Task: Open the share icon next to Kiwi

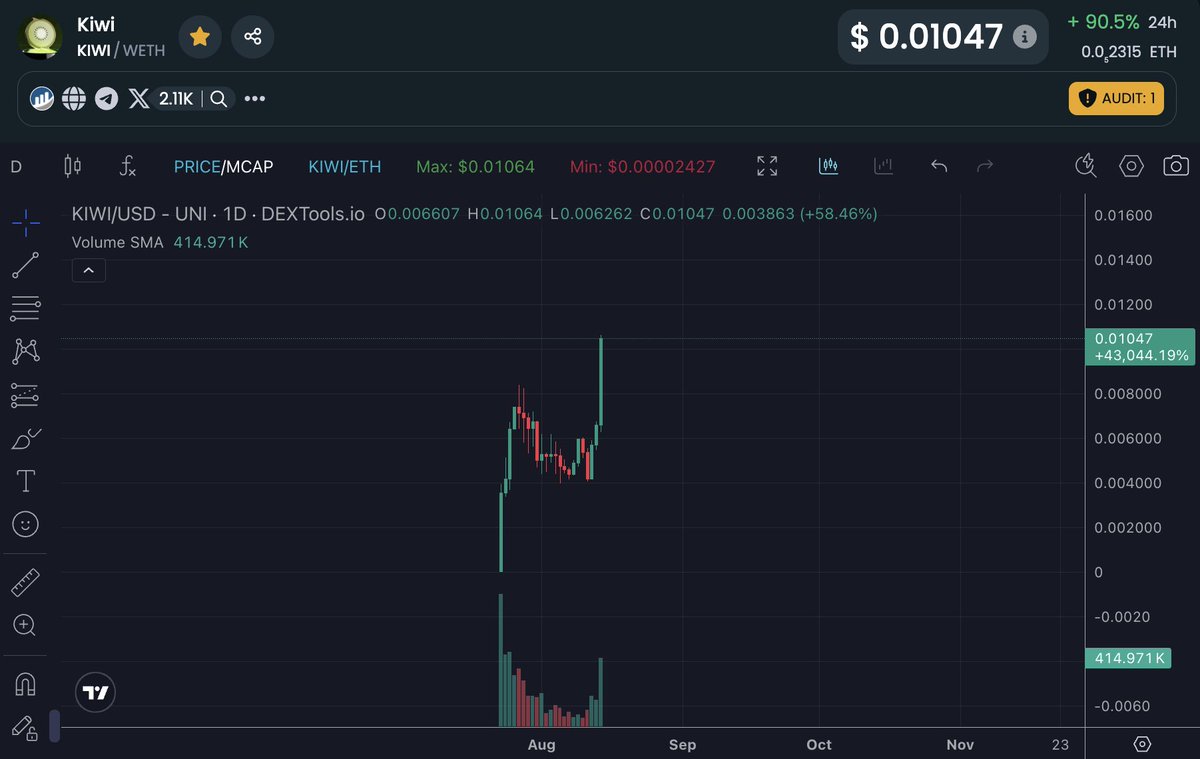Action: click(x=252, y=37)
